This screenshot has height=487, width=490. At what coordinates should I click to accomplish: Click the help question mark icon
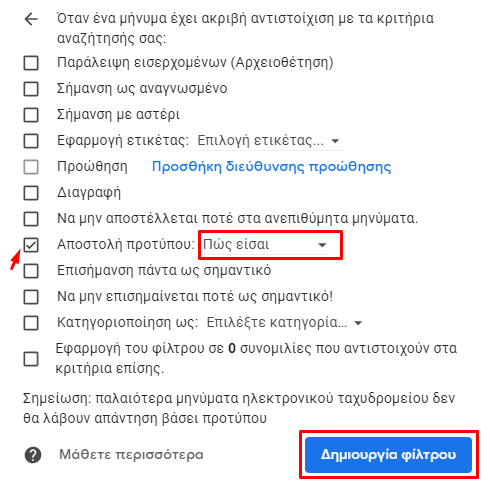33,455
